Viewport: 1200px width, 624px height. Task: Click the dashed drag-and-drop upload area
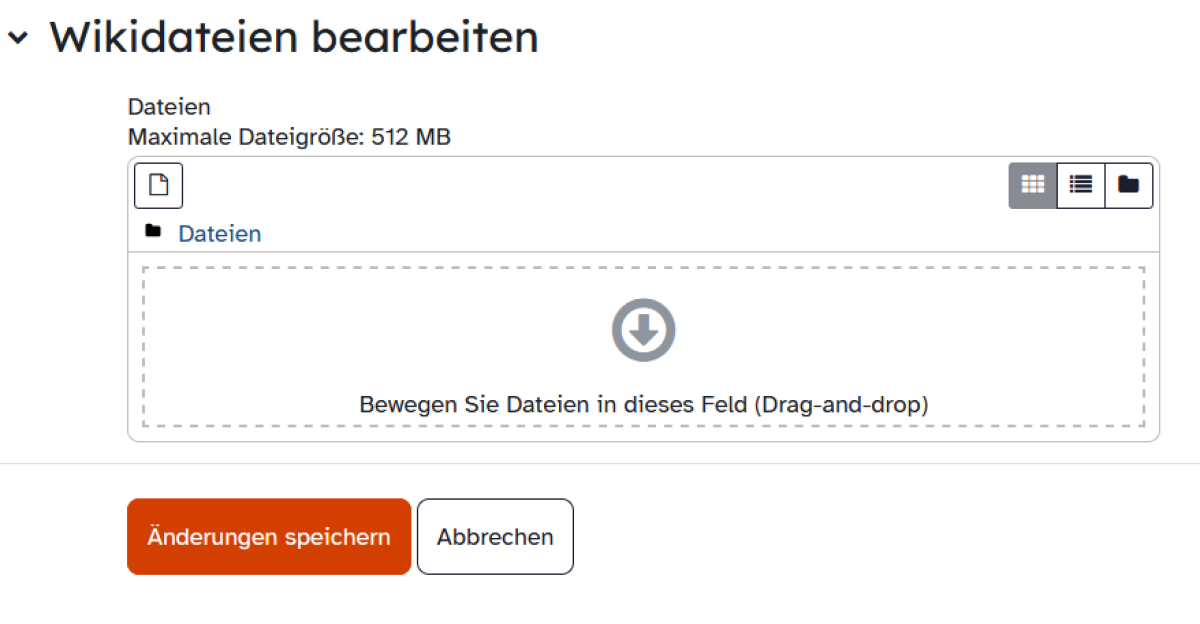pos(644,346)
